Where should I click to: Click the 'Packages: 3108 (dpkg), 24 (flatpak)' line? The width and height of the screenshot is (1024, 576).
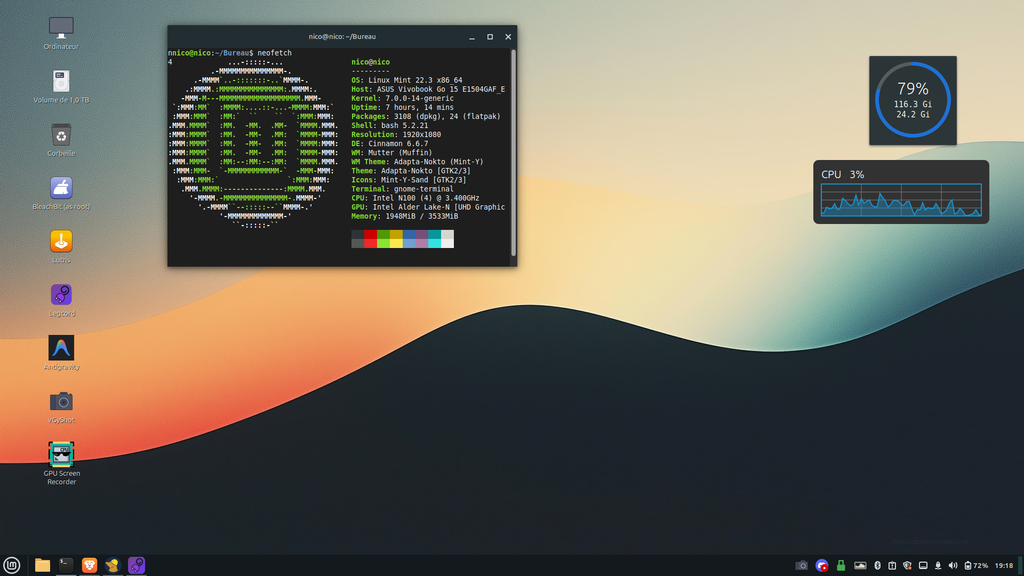tap(426, 116)
